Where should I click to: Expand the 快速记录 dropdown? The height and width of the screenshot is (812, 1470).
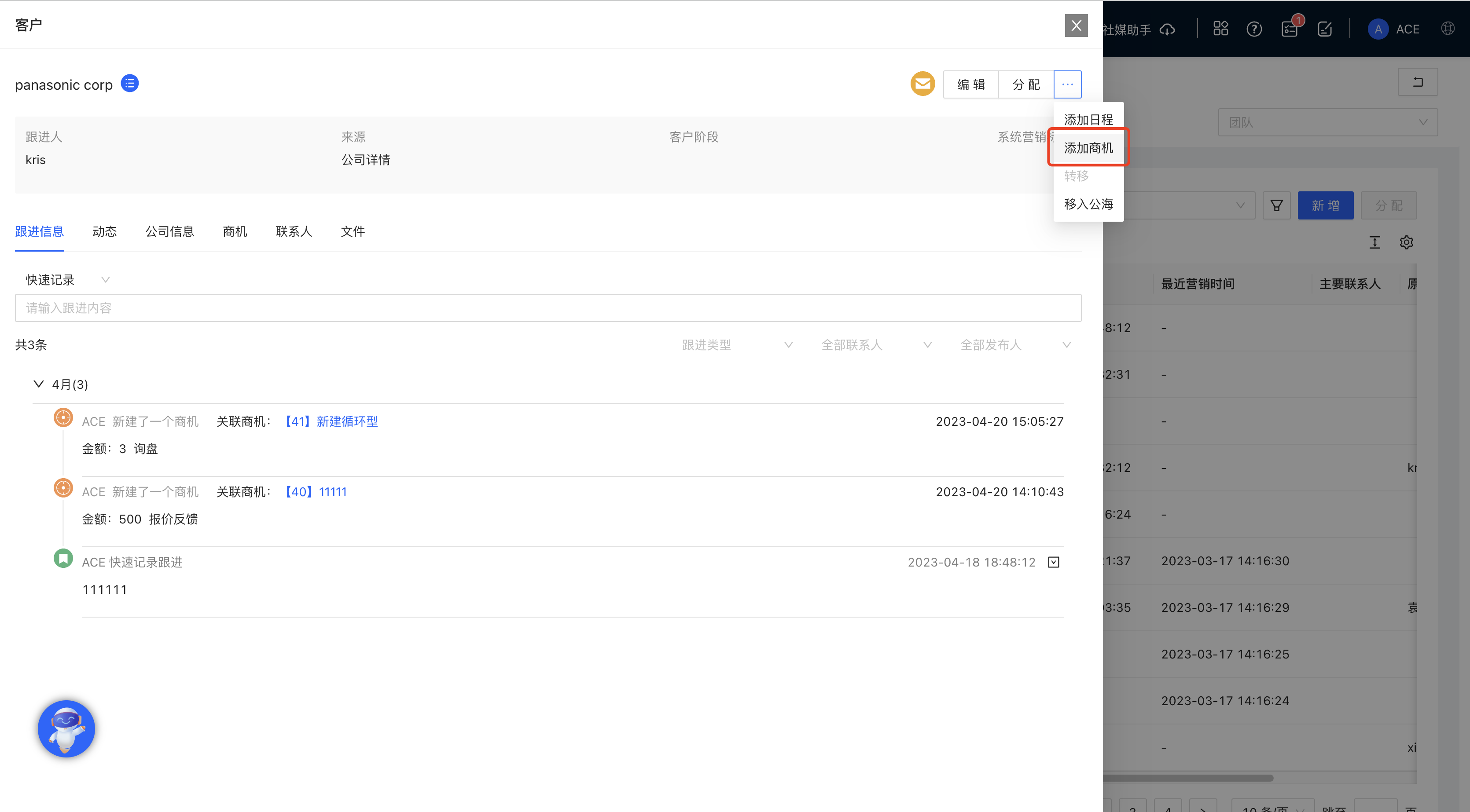click(x=67, y=279)
